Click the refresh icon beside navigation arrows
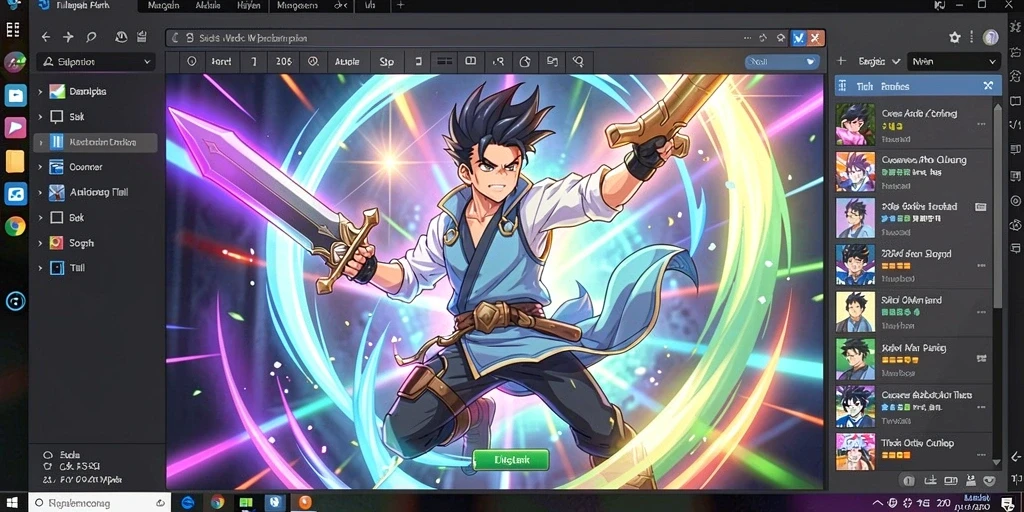1024x512 pixels. [91, 37]
